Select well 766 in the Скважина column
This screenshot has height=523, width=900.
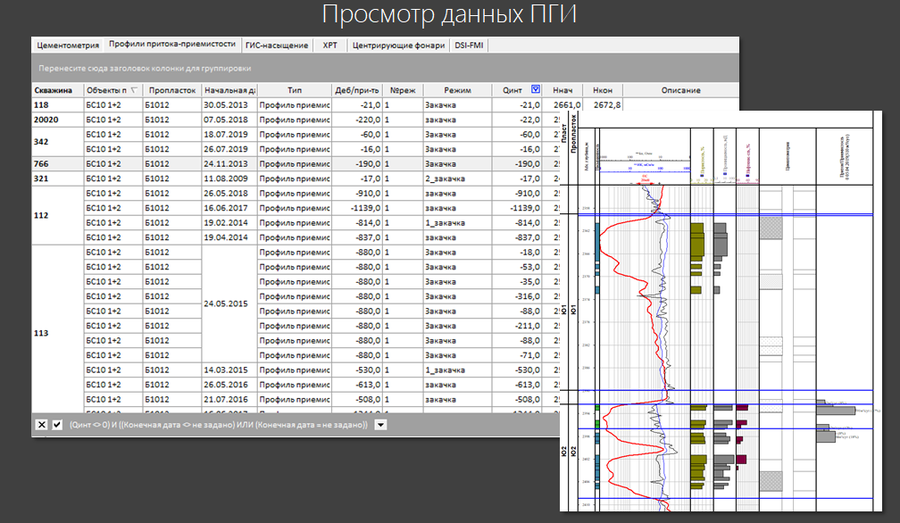click(57, 164)
